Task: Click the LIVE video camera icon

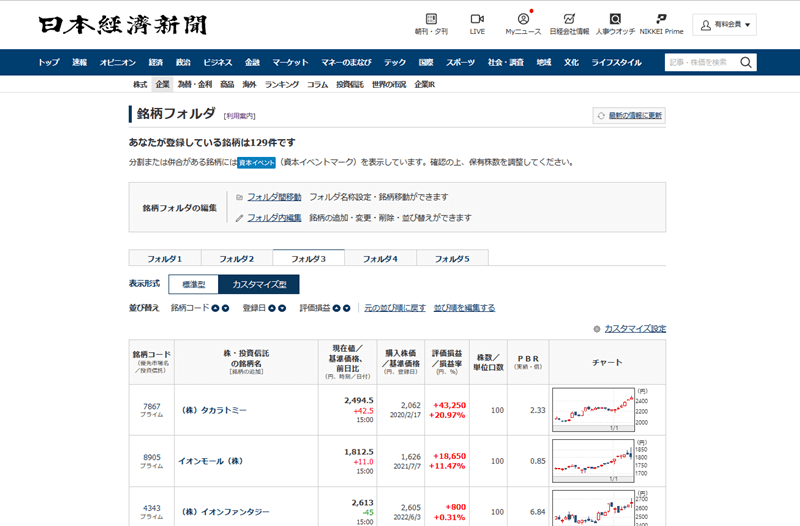Action: coord(477,20)
